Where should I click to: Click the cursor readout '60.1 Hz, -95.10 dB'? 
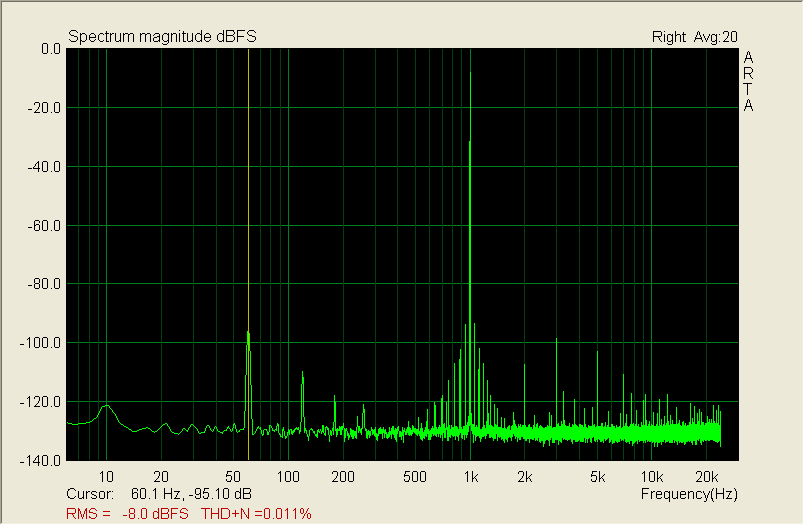[x=191, y=494]
